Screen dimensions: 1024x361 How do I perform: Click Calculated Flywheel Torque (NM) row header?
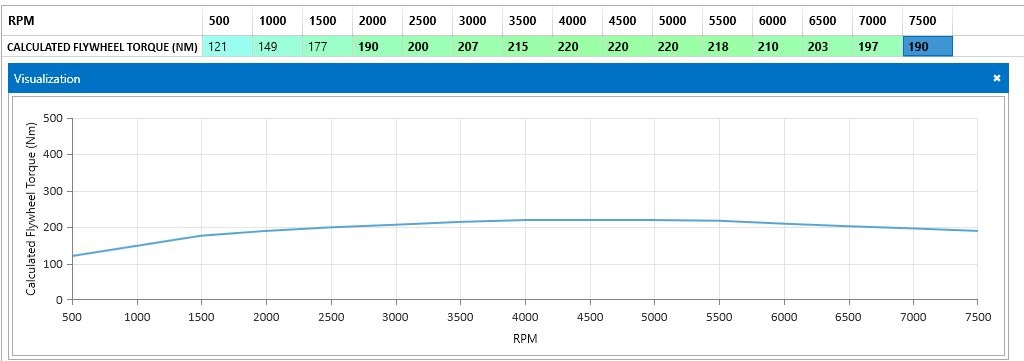(x=102, y=47)
